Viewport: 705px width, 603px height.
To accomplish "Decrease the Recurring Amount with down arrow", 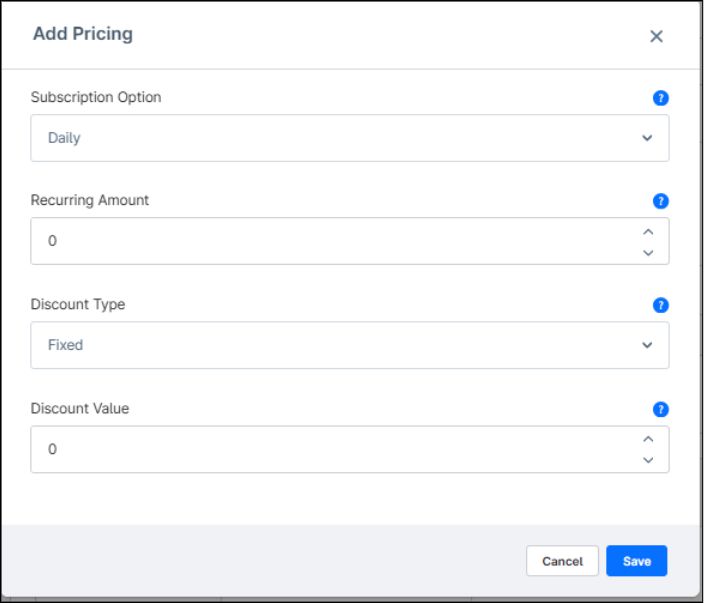I will pos(648,252).
